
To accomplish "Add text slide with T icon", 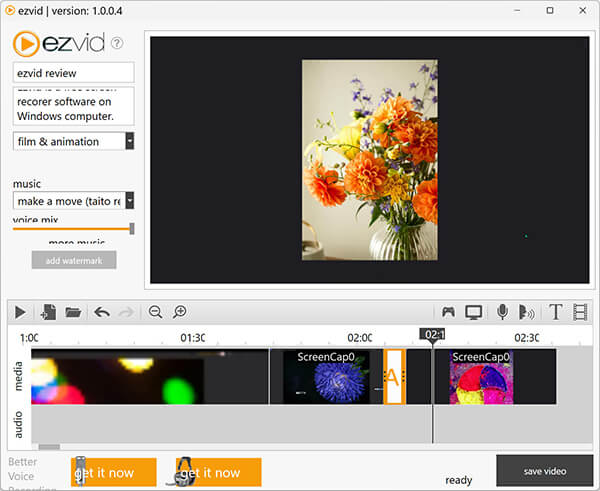I will point(555,312).
